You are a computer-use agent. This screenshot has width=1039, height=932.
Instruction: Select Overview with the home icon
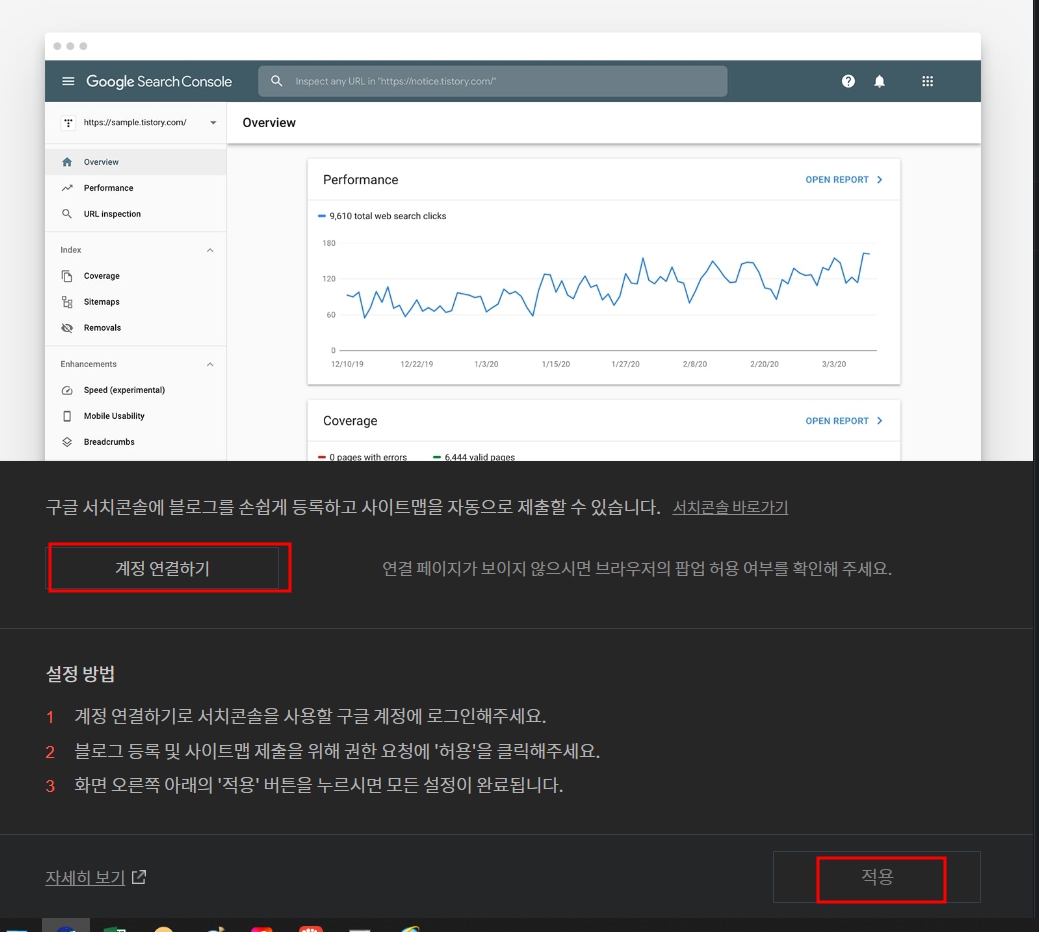pyautogui.click(x=136, y=162)
